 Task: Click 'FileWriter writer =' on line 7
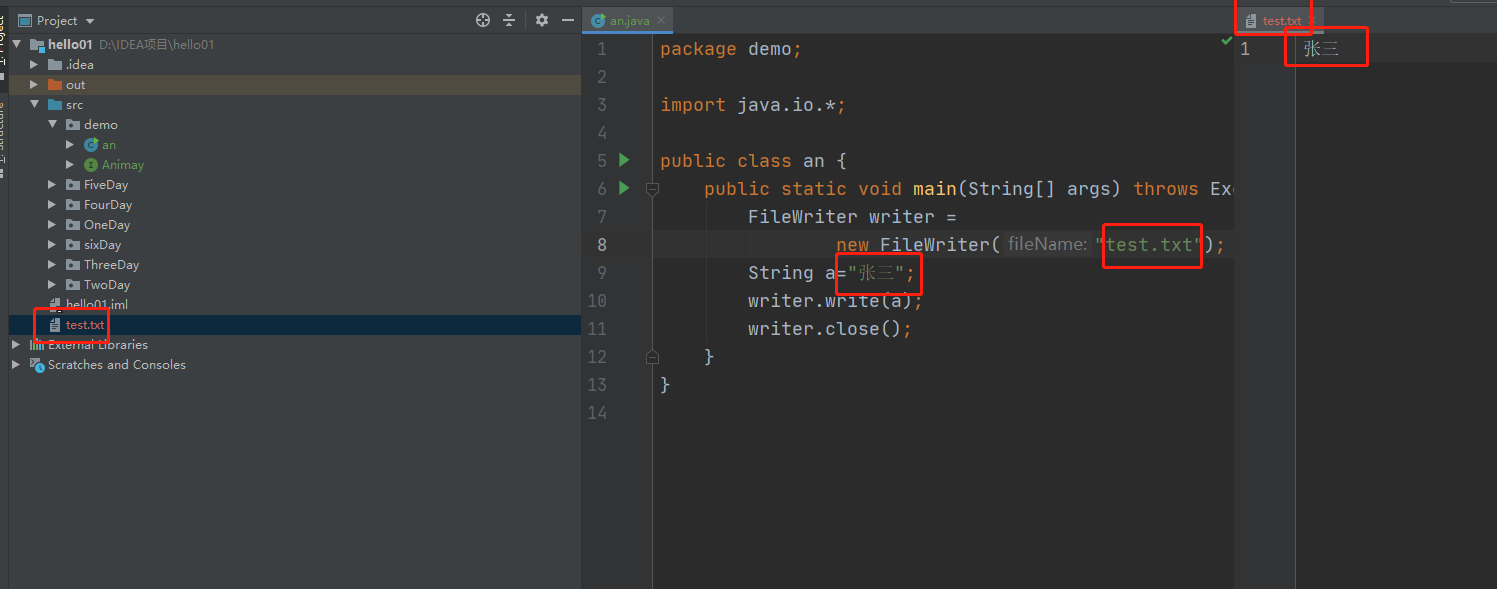[852, 217]
